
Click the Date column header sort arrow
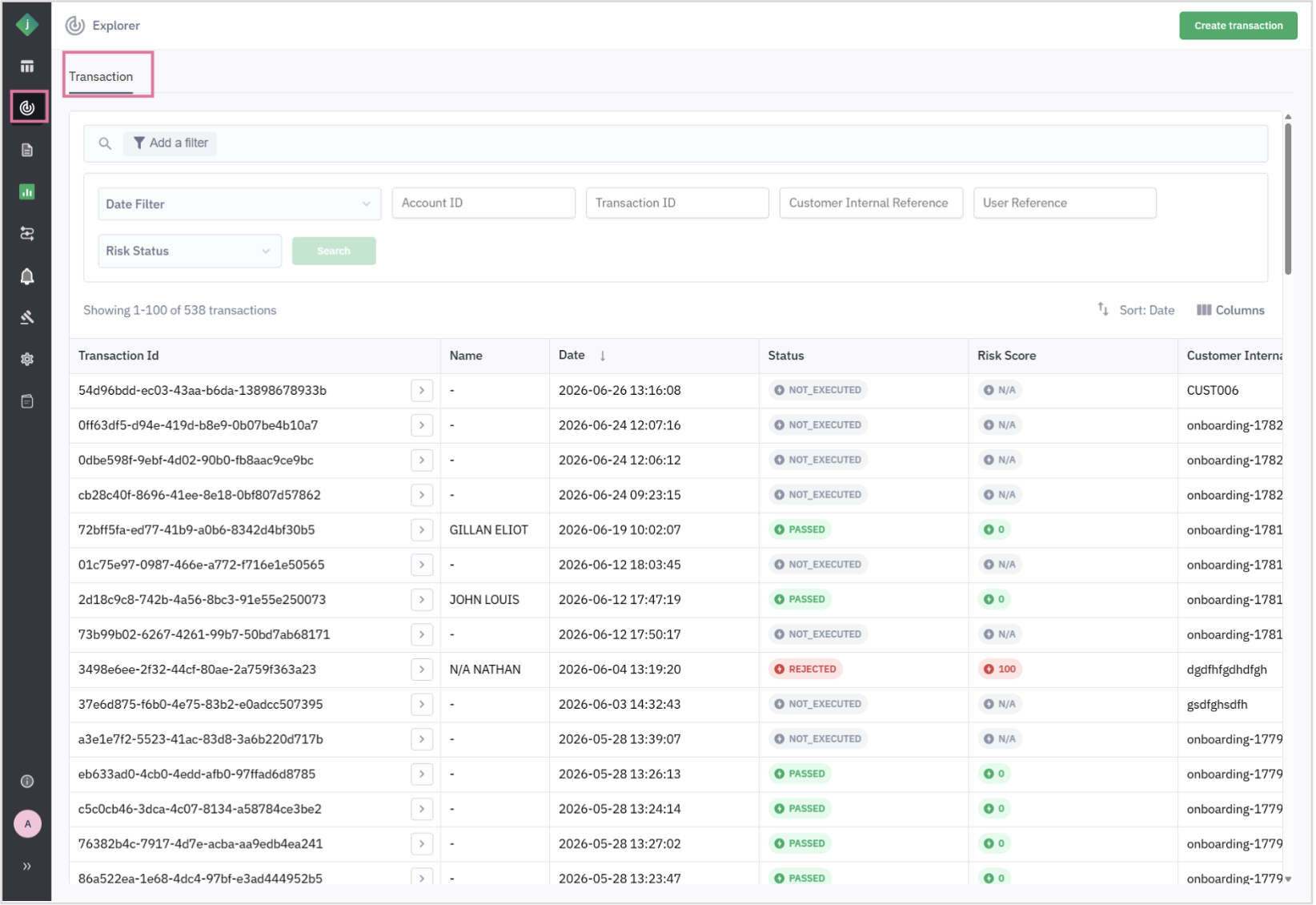click(603, 356)
